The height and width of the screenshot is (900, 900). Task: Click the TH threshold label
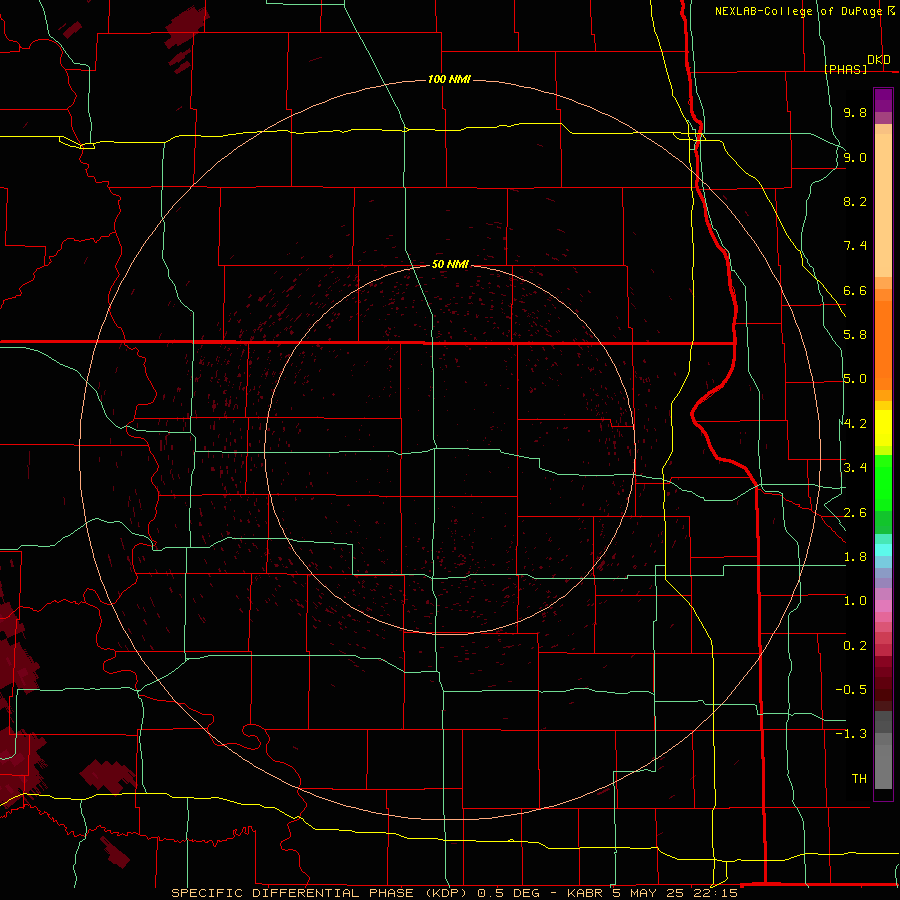(x=859, y=779)
